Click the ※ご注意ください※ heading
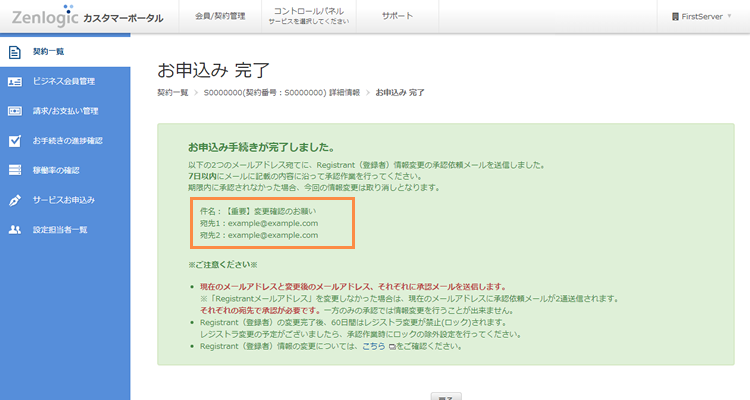This screenshot has height=400, width=750. pos(223,265)
